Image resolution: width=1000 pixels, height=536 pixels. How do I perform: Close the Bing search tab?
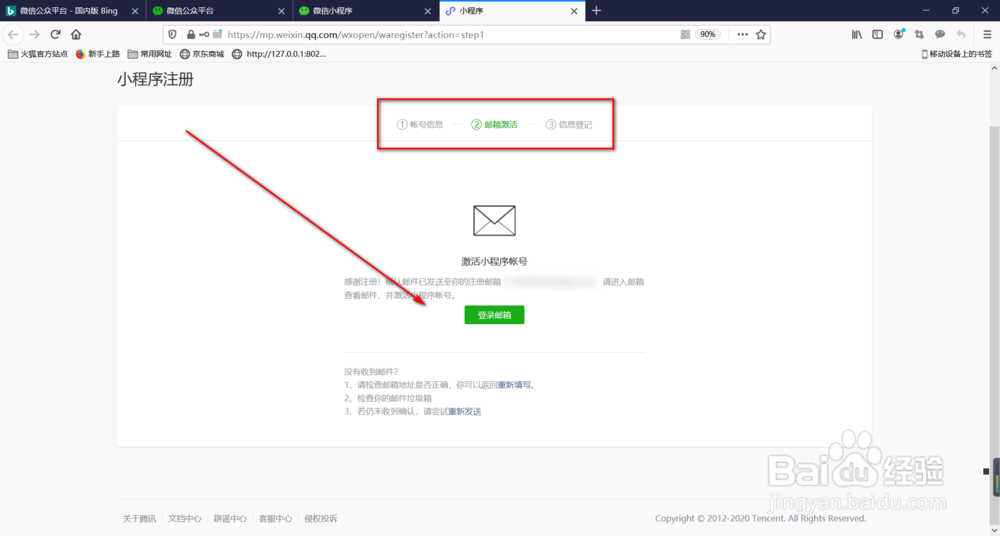(135, 11)
